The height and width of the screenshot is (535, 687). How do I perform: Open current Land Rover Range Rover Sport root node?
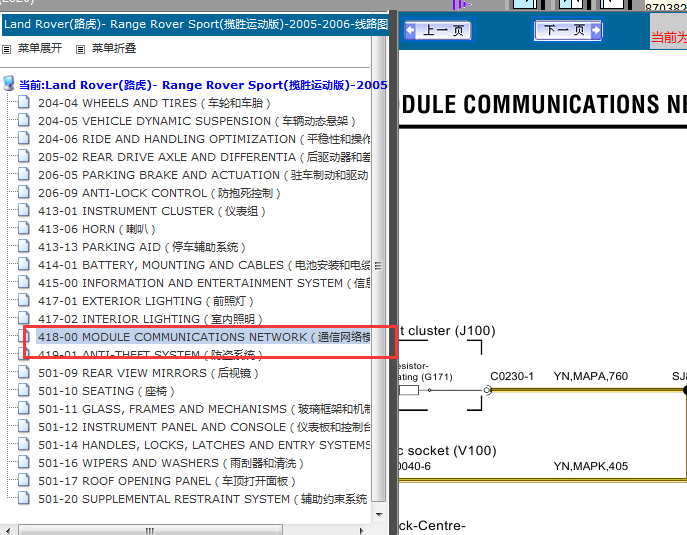pyautogui.click(x=203, y=85)
